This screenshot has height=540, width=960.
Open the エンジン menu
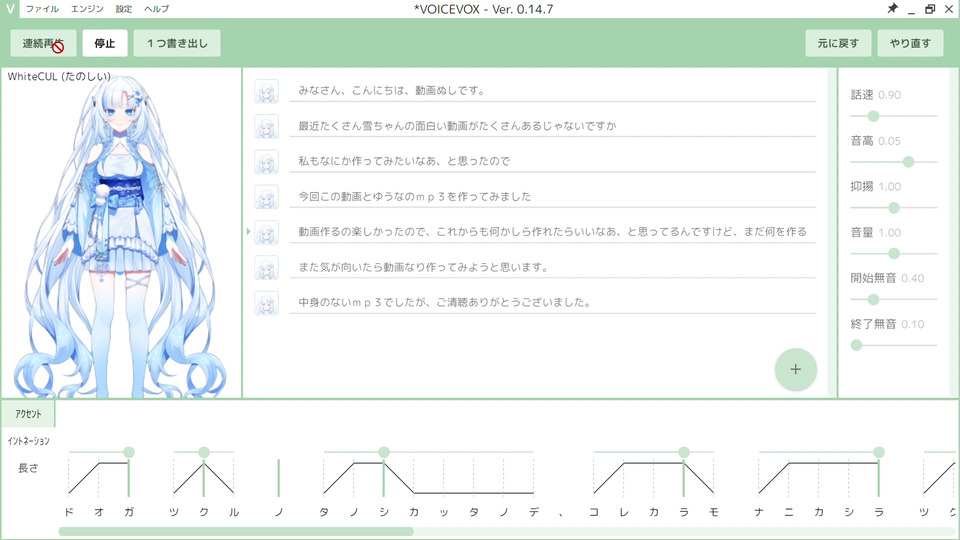tap(87, 9)
